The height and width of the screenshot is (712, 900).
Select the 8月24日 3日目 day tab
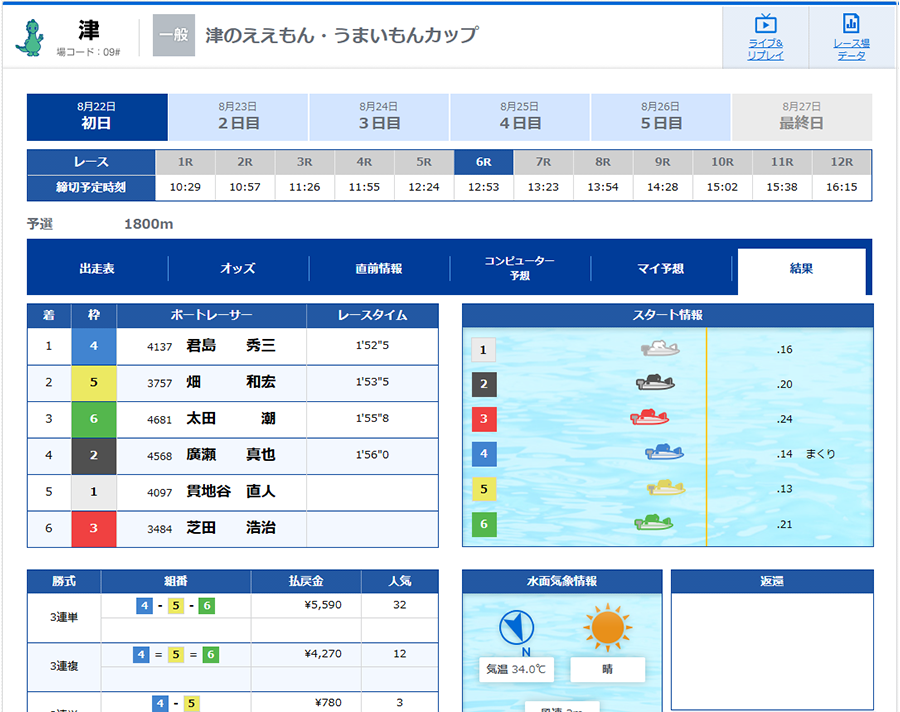(379, 117)
